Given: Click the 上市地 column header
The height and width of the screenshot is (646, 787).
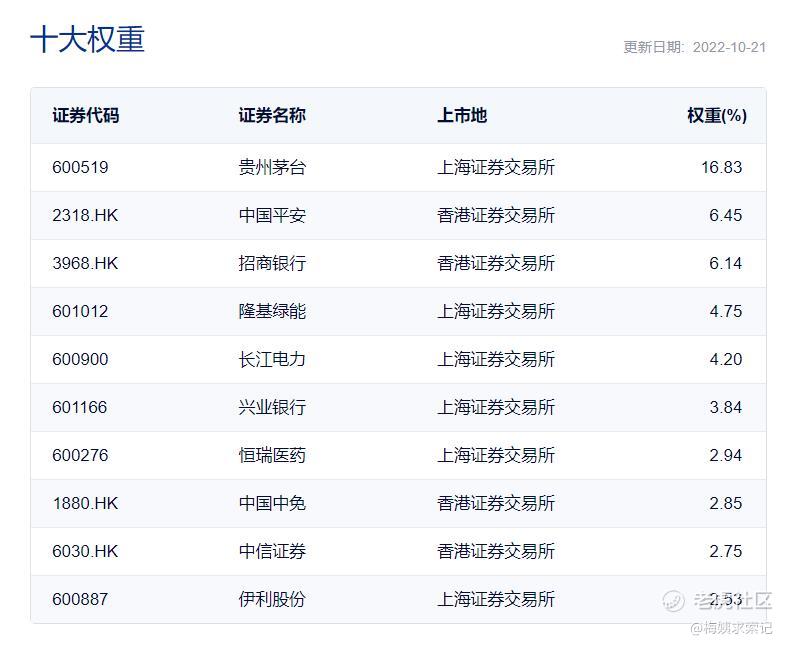Looking at the screenshot, I should 462,115.
